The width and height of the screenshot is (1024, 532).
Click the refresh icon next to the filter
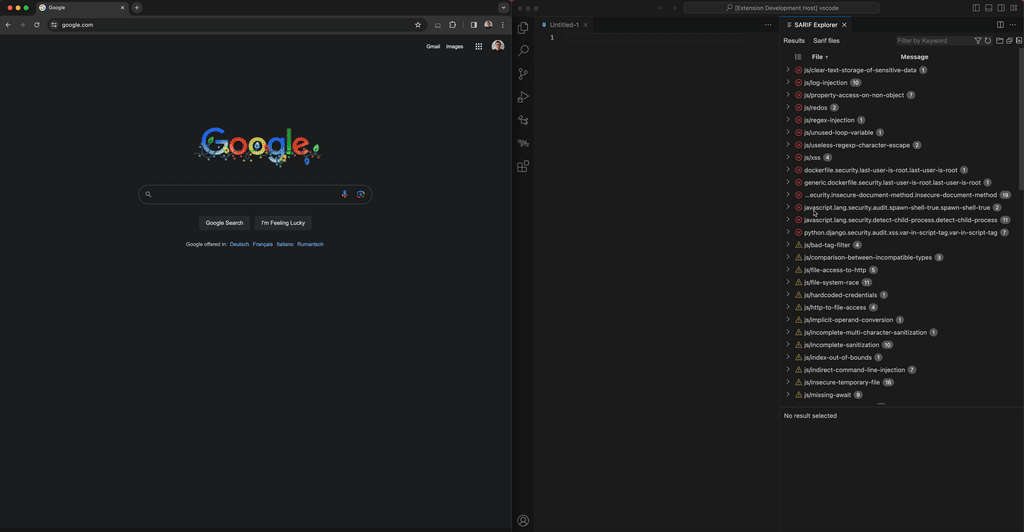pos(988,40)
